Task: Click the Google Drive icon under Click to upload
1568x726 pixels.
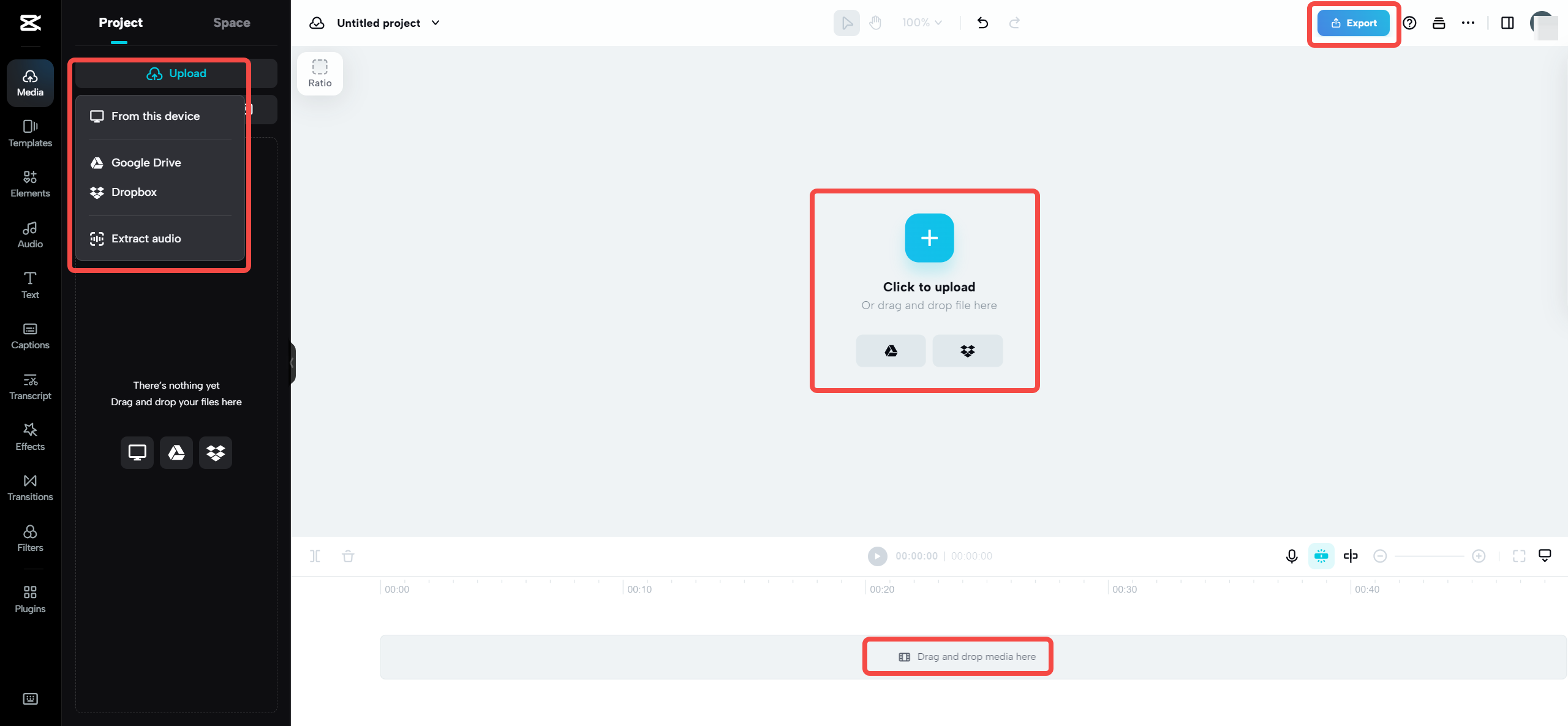Action: point(890,351)
